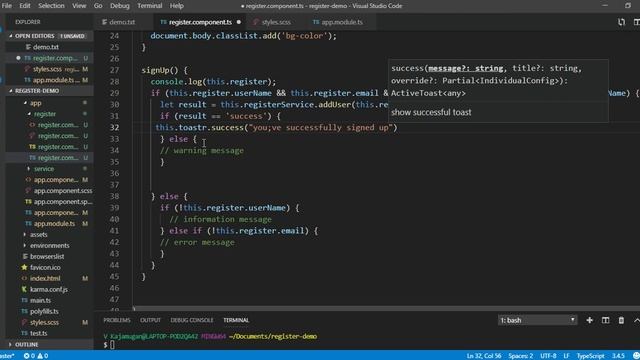Open the Edit menu
Screen dimensions: 640x360
point(25,6)
